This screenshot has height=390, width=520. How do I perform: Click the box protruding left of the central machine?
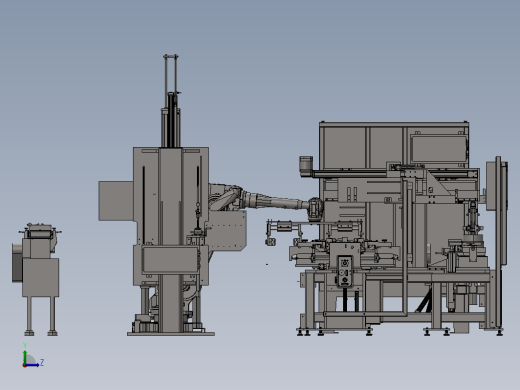116,201
